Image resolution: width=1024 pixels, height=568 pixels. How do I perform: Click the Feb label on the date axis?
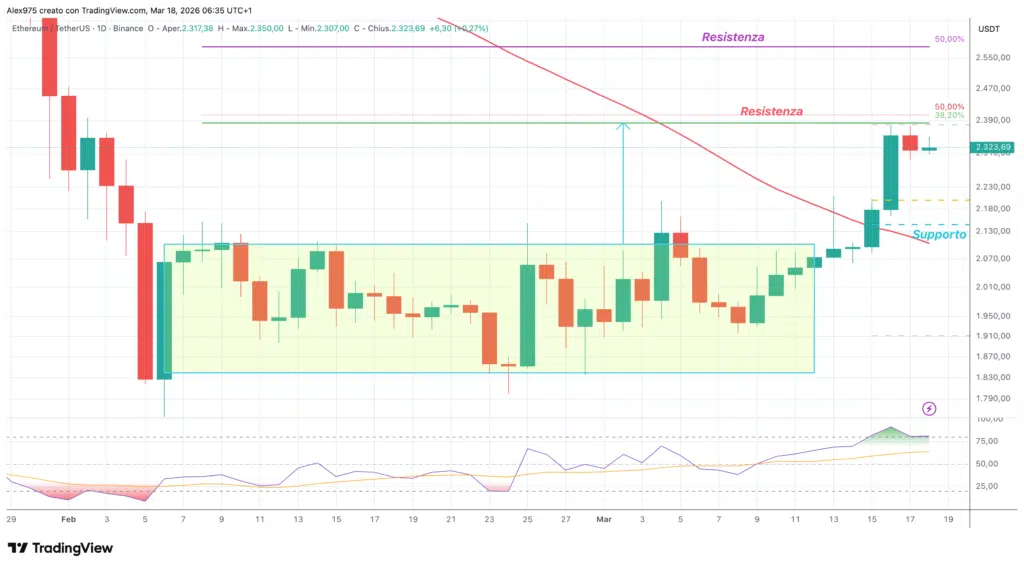(x=67, y=520)
